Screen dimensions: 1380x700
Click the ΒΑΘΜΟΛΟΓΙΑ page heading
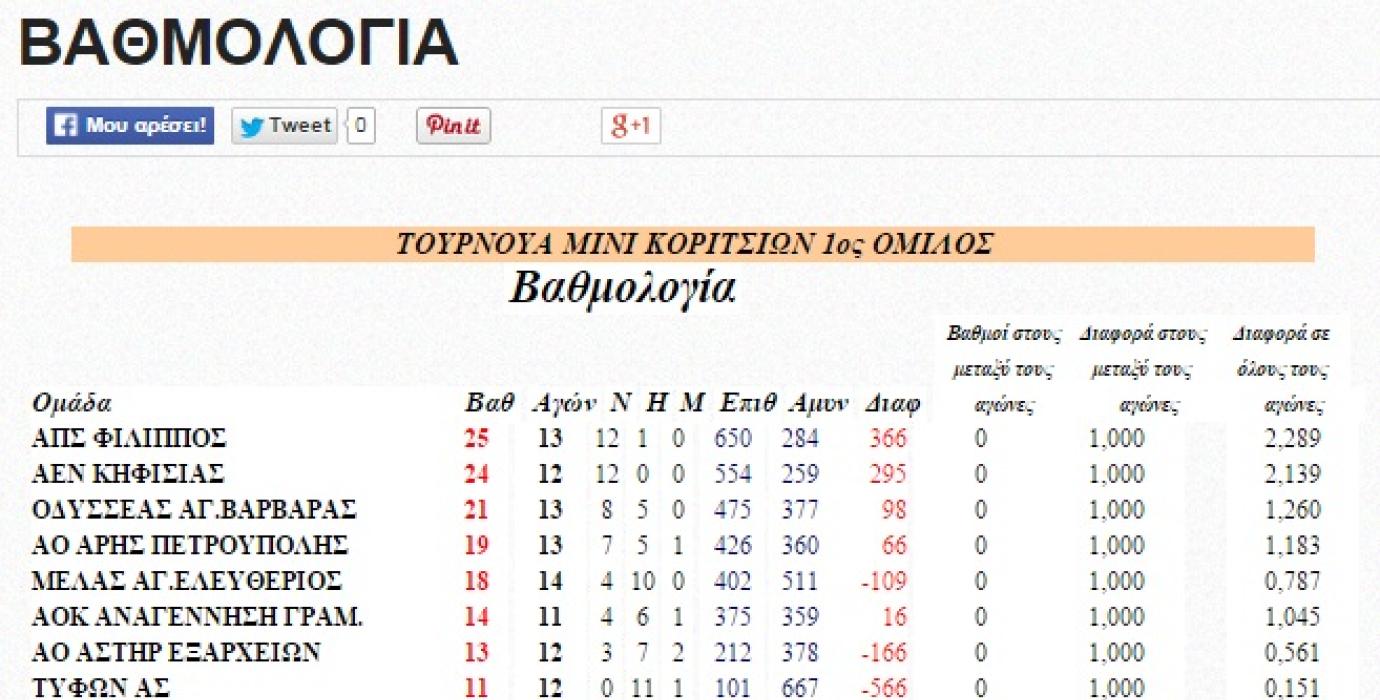[238, 44]
